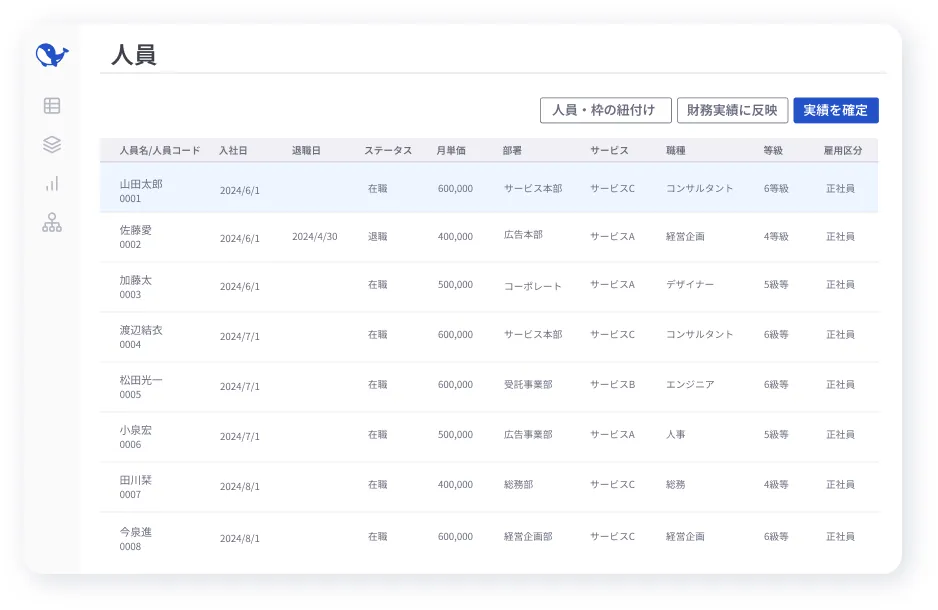Open the table view sidebar icon
The height and width of the screenshot is (610, 938).
coord(52,106)
